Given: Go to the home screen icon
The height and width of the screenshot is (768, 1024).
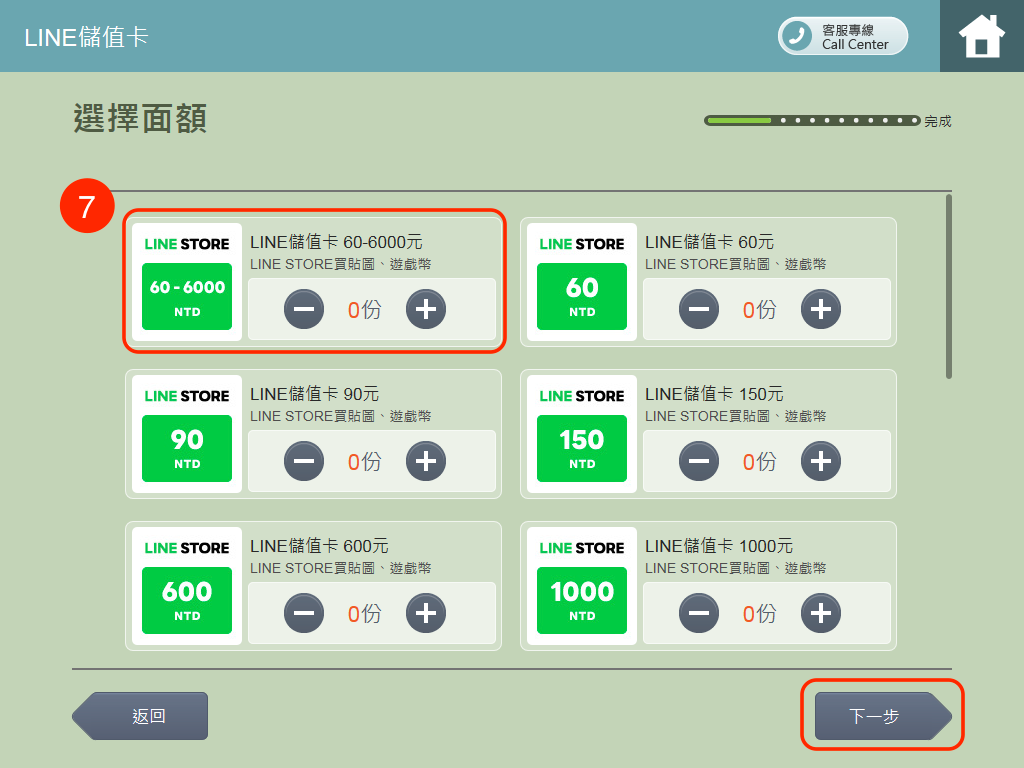Looking at the screenshot, I should coord(982,36).
